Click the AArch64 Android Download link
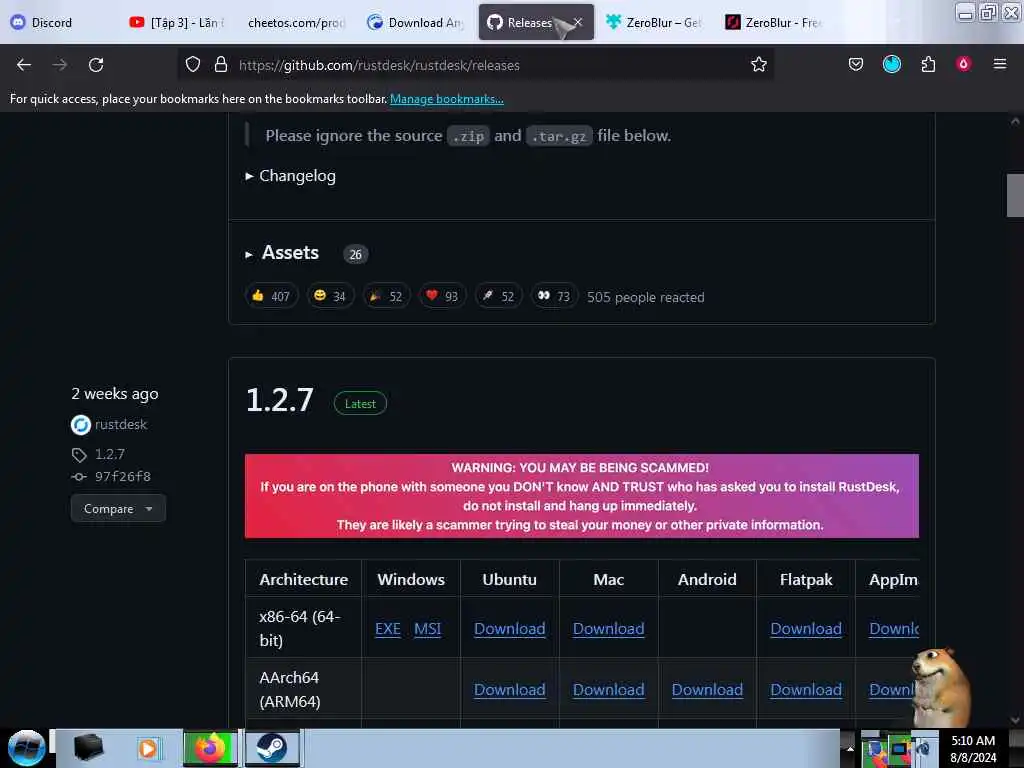 click(707, 690)
